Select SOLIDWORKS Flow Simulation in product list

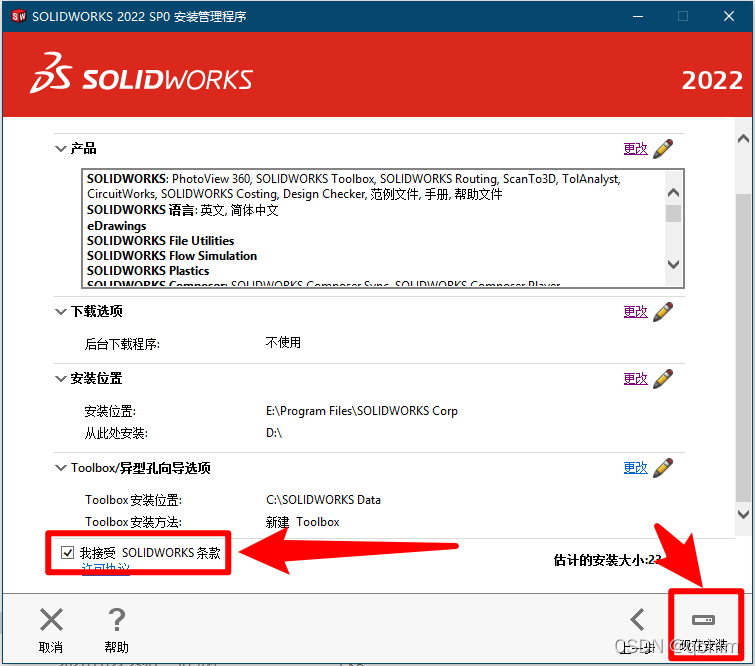[x=172, y=256]
